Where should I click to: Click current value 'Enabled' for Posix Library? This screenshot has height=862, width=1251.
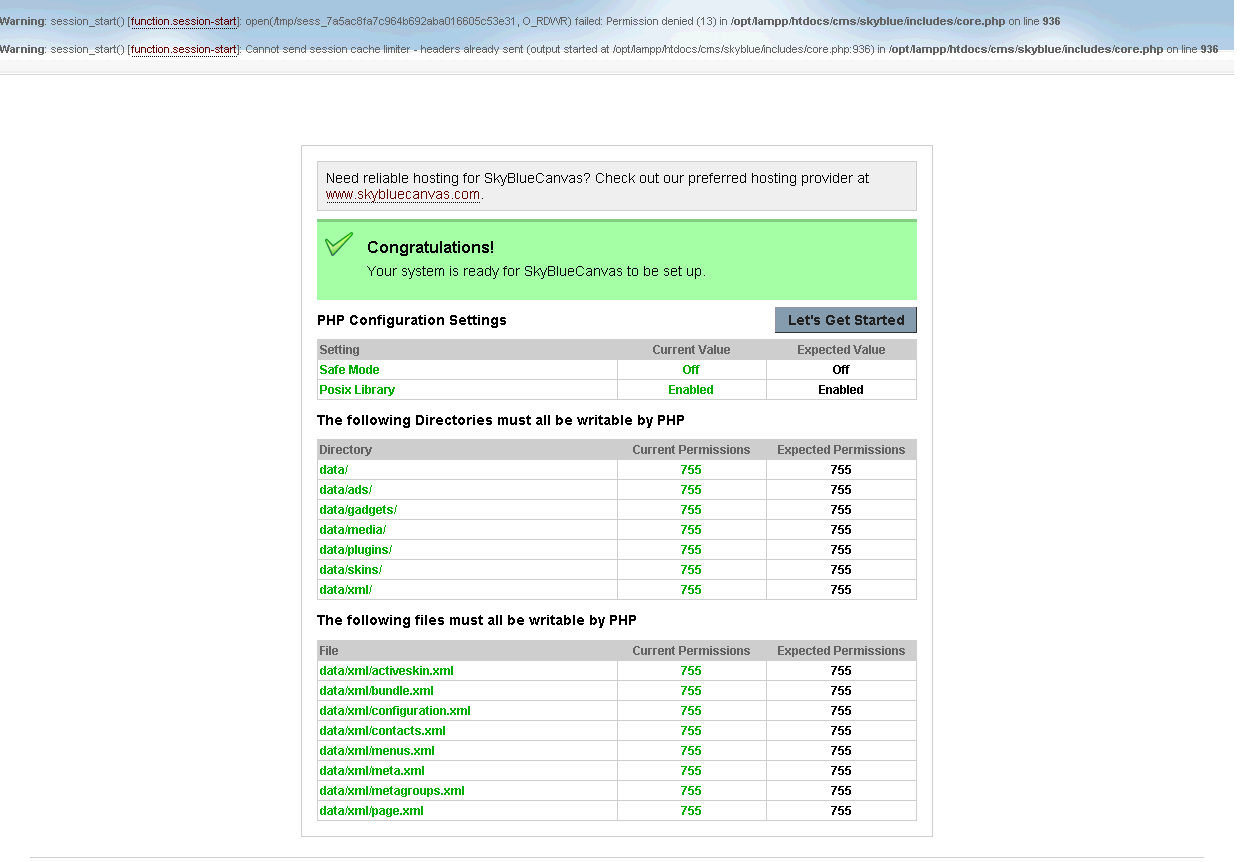coord(691,390)
